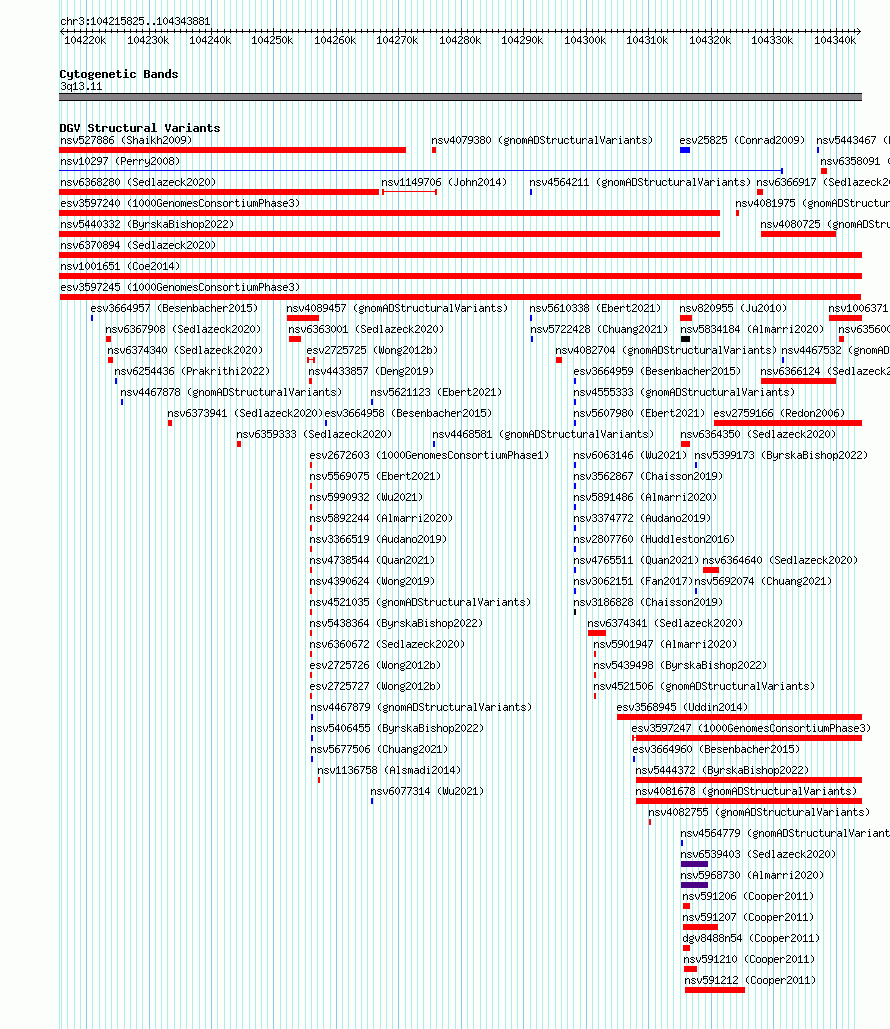890x1029 pixels.
Task: Select nsv591207 (Cooper2011) label
Action: coord(748,917)
